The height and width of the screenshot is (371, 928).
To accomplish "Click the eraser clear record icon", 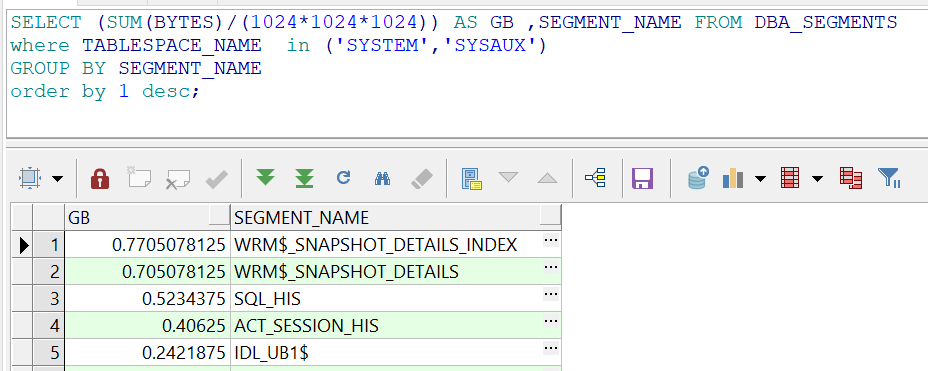I will (421, 178).
